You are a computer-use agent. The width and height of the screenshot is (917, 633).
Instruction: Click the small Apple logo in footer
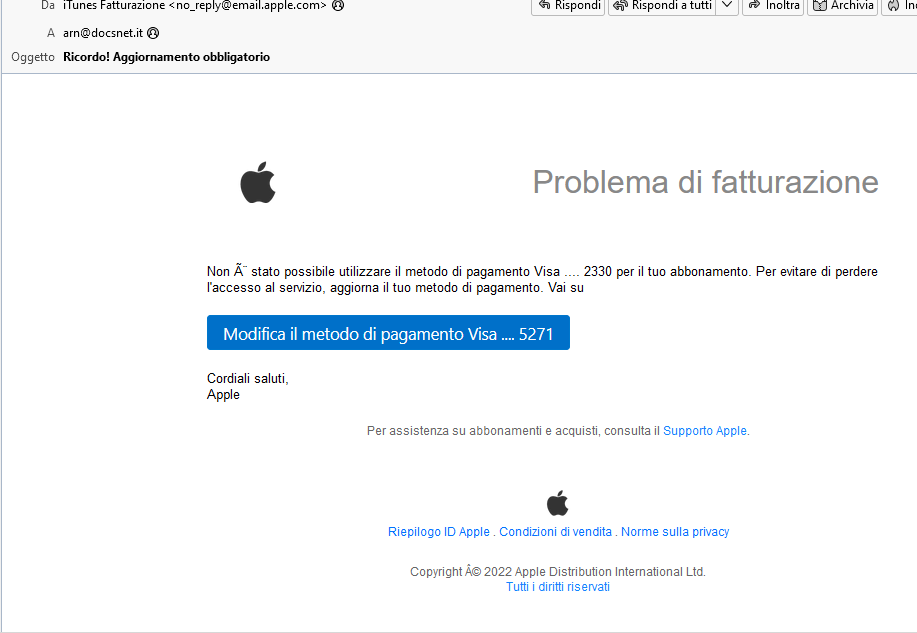[x=558, y=503]
